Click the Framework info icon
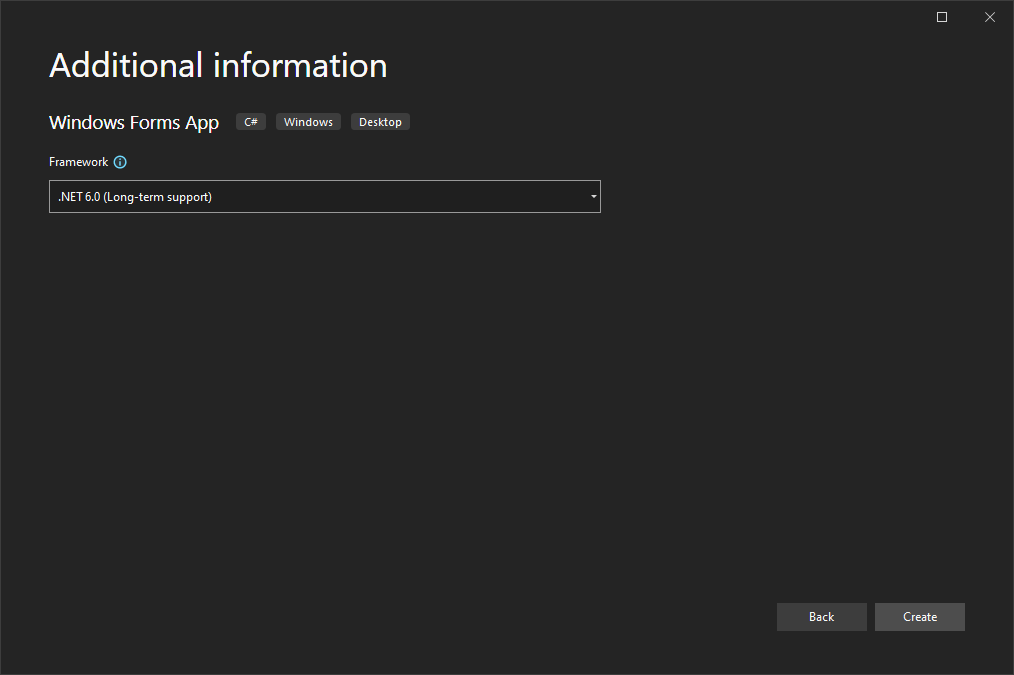Viewport: 1014px width, 675px height. pos(120,162)
